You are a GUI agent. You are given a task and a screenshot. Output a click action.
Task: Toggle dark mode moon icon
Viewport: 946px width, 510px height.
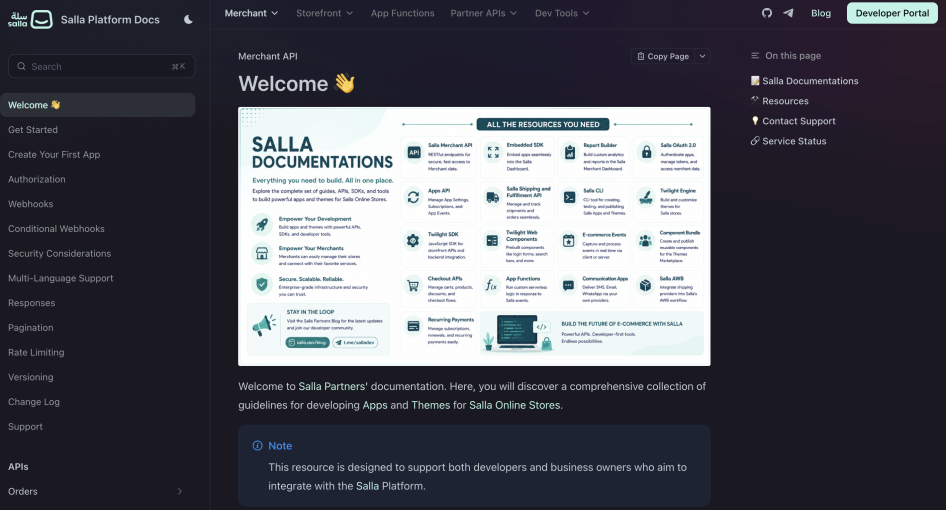188,19
